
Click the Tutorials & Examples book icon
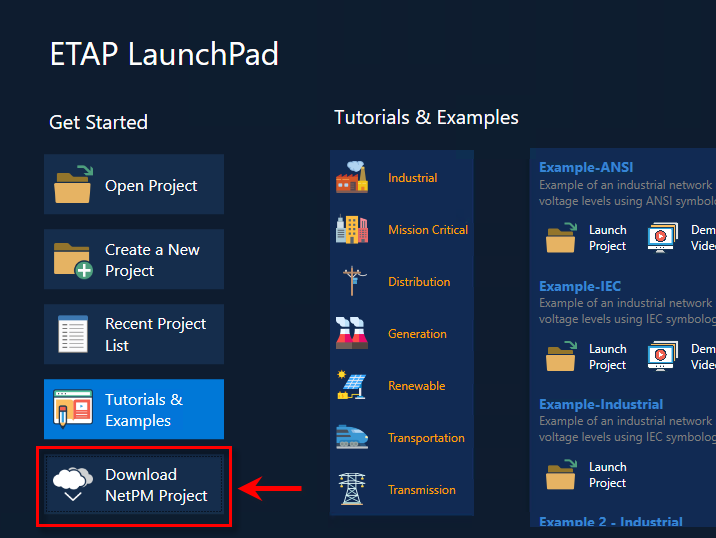coord(73,408)
